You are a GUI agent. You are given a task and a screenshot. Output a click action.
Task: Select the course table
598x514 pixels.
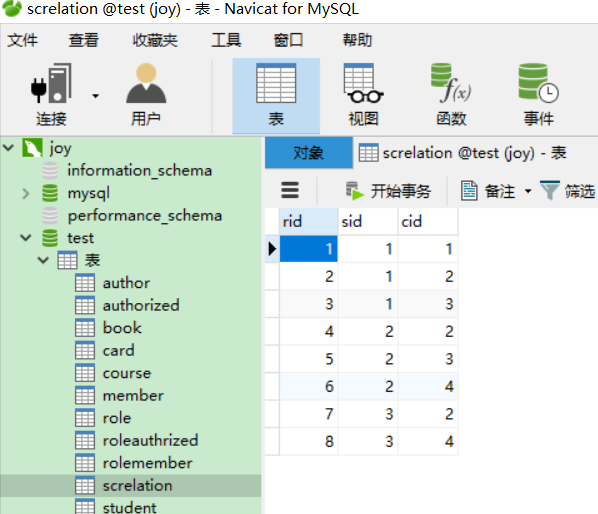127,373
